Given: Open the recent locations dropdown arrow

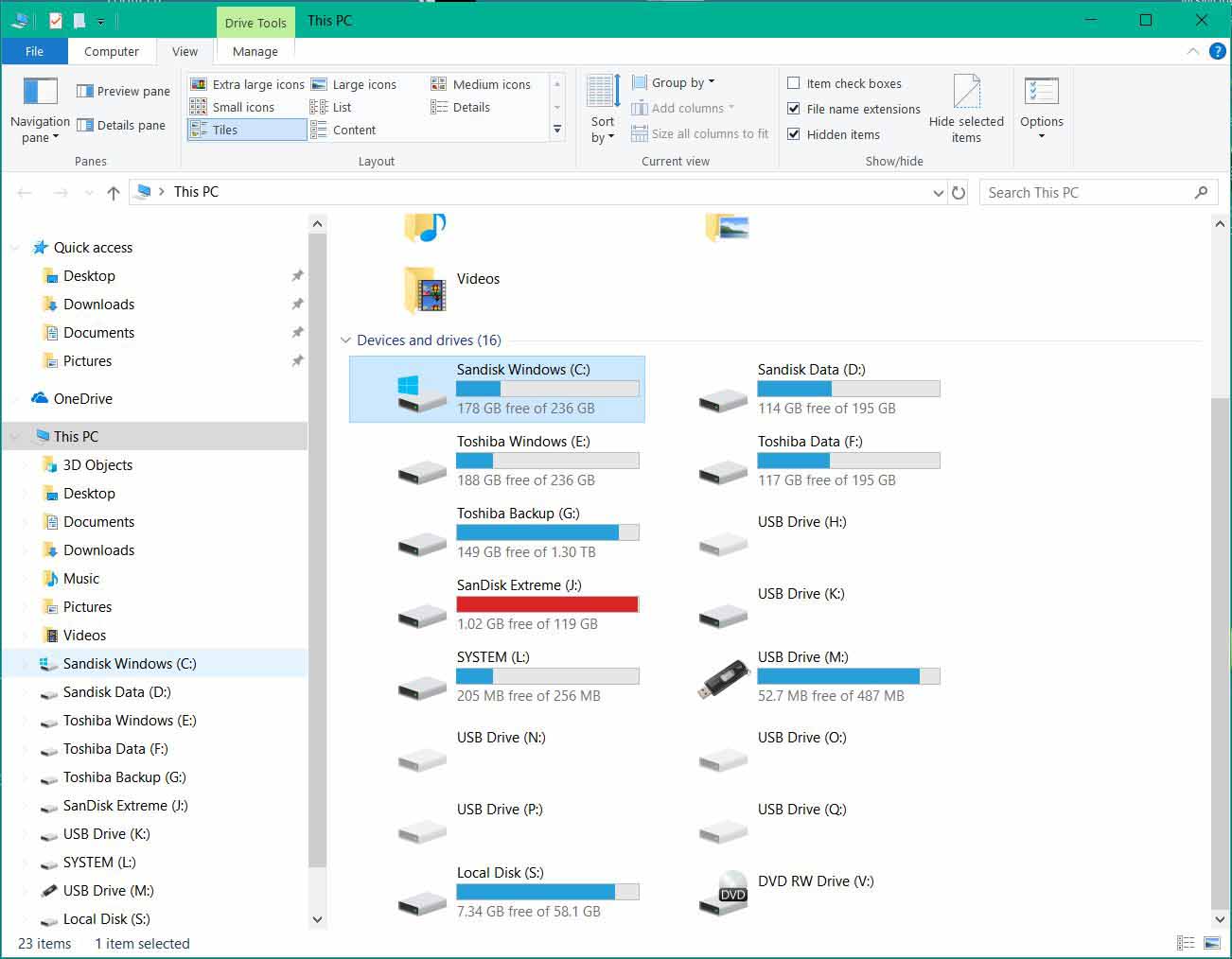Looking at the screenshot, I should point(90,192).
